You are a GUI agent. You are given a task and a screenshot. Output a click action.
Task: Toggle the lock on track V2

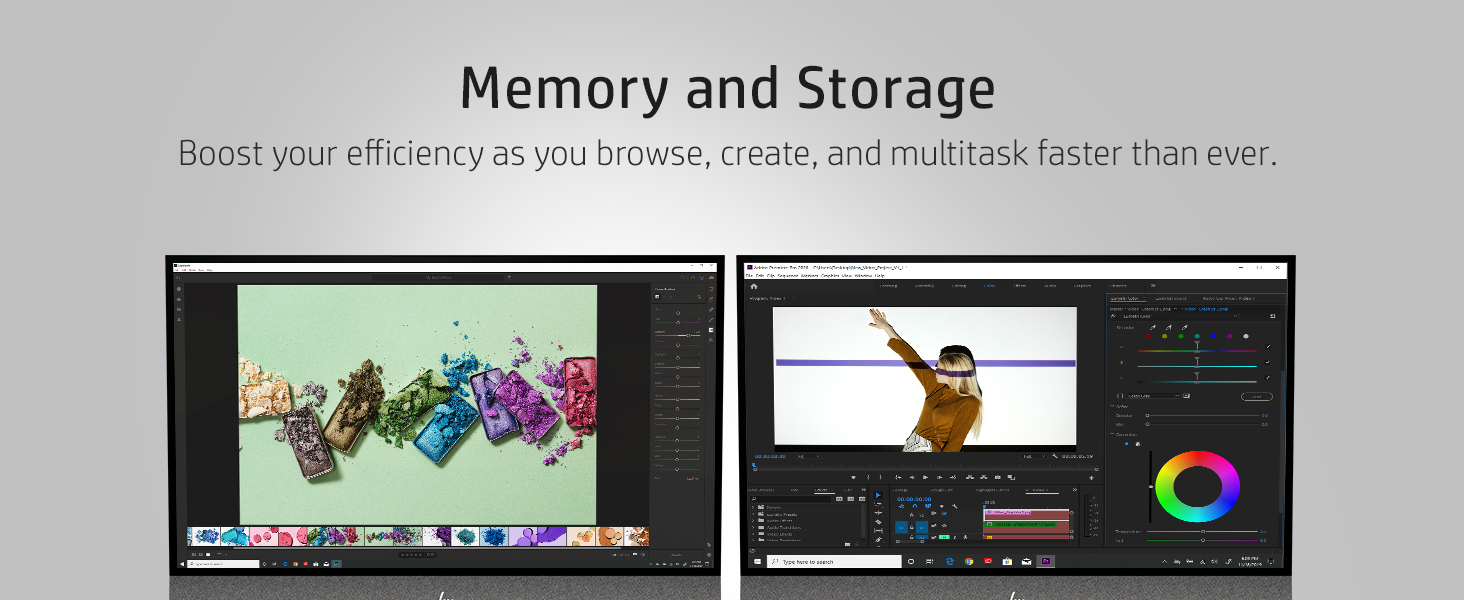click(912, 514)
